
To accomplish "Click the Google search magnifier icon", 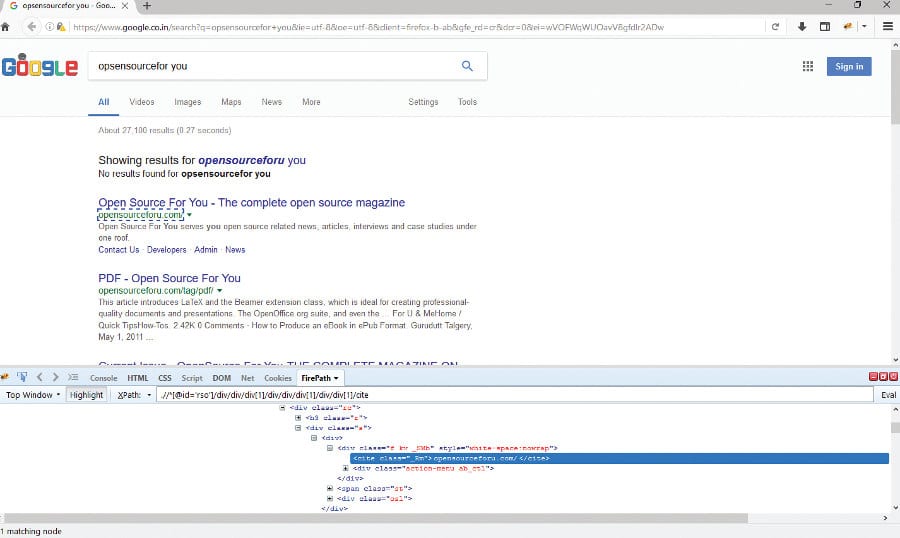I will [467, 66].
